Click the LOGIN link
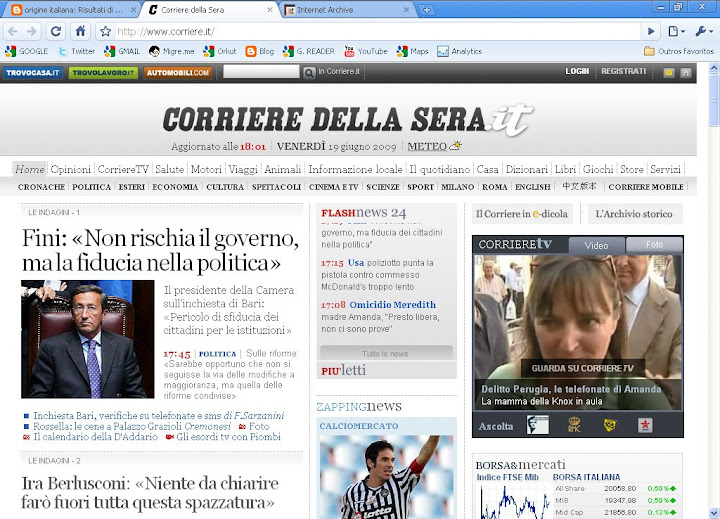 click(577, 71)
